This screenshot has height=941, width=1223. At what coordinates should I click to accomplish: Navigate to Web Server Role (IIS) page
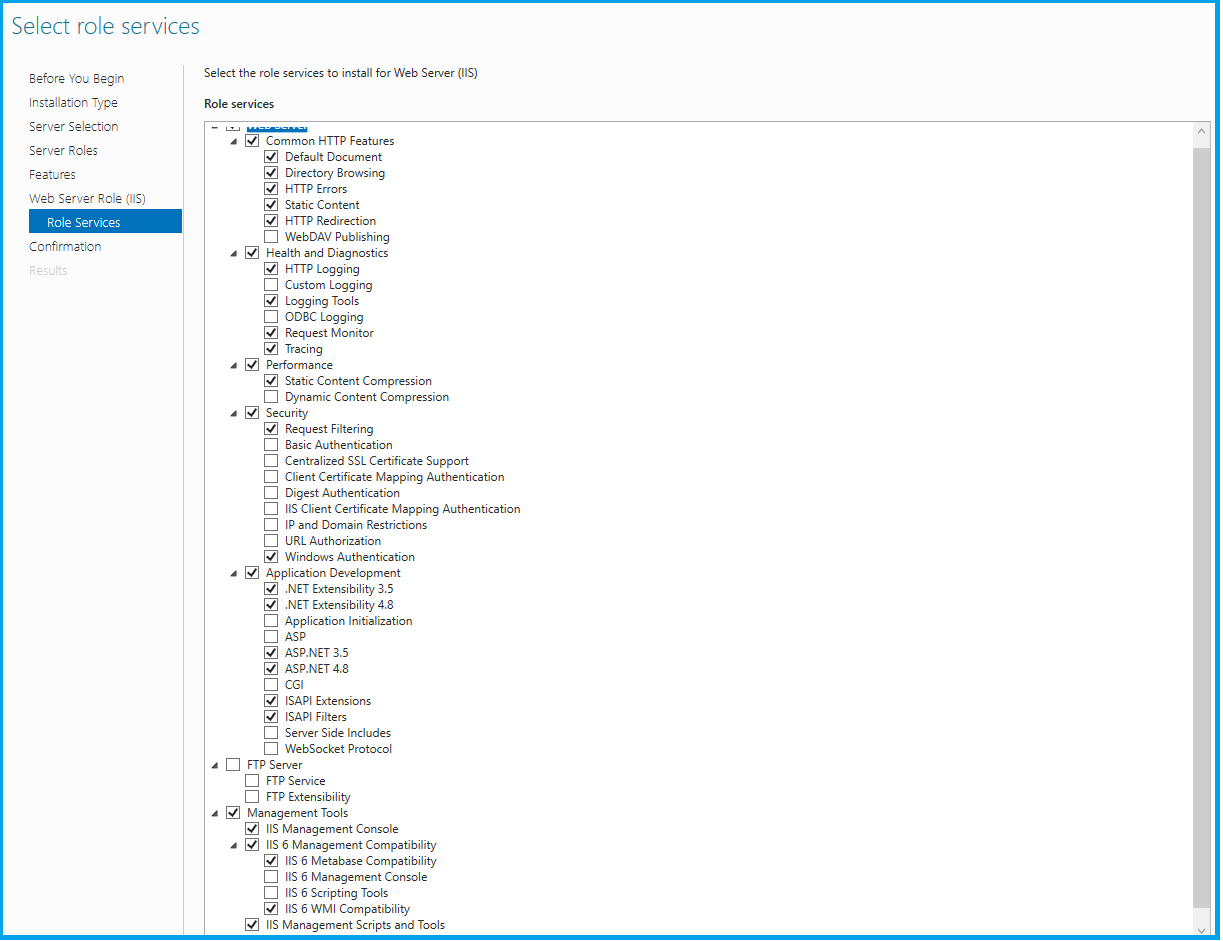(x=87, y=199)
